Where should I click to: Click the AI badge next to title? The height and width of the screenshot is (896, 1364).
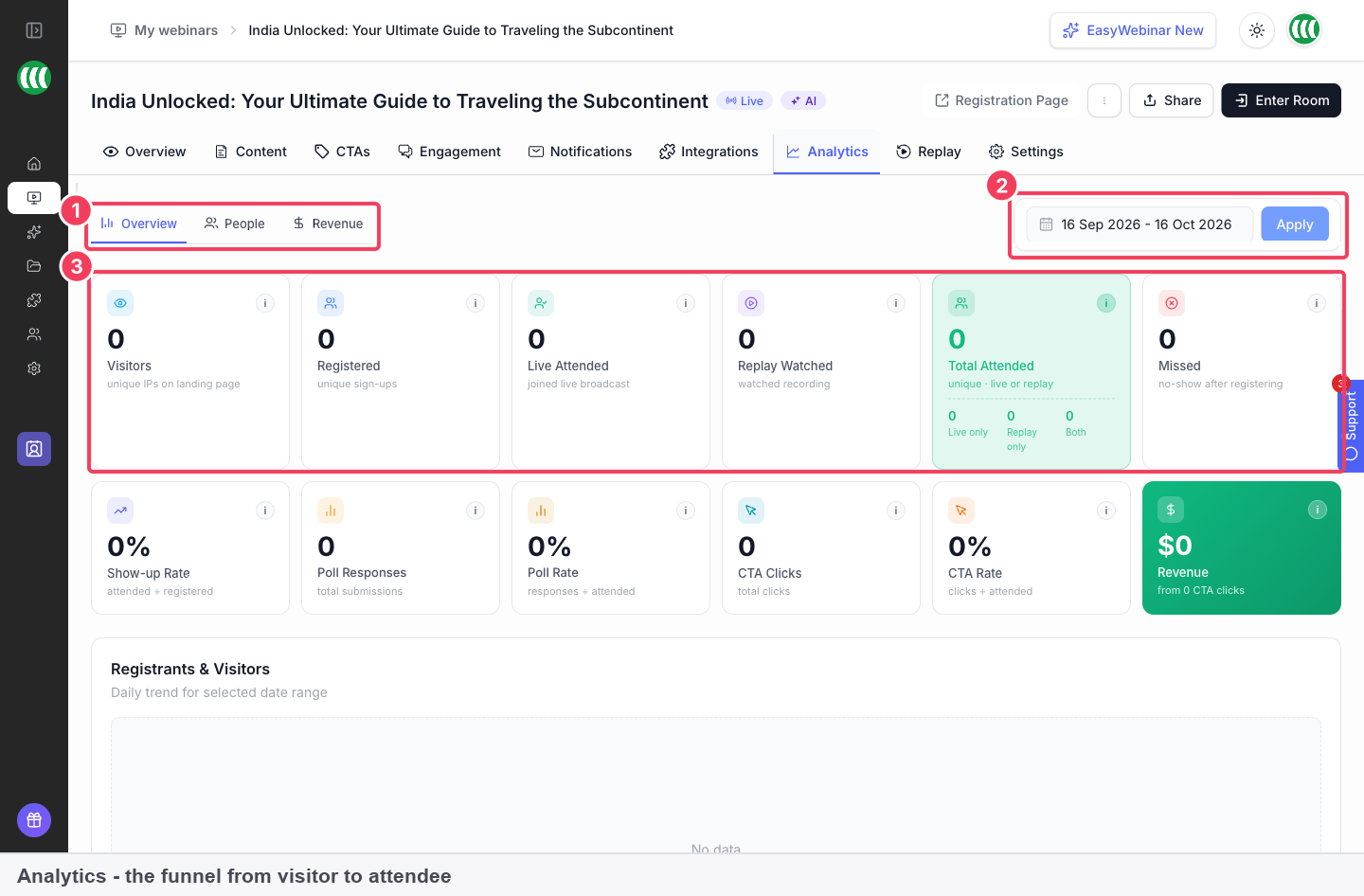tap(803, 100)
